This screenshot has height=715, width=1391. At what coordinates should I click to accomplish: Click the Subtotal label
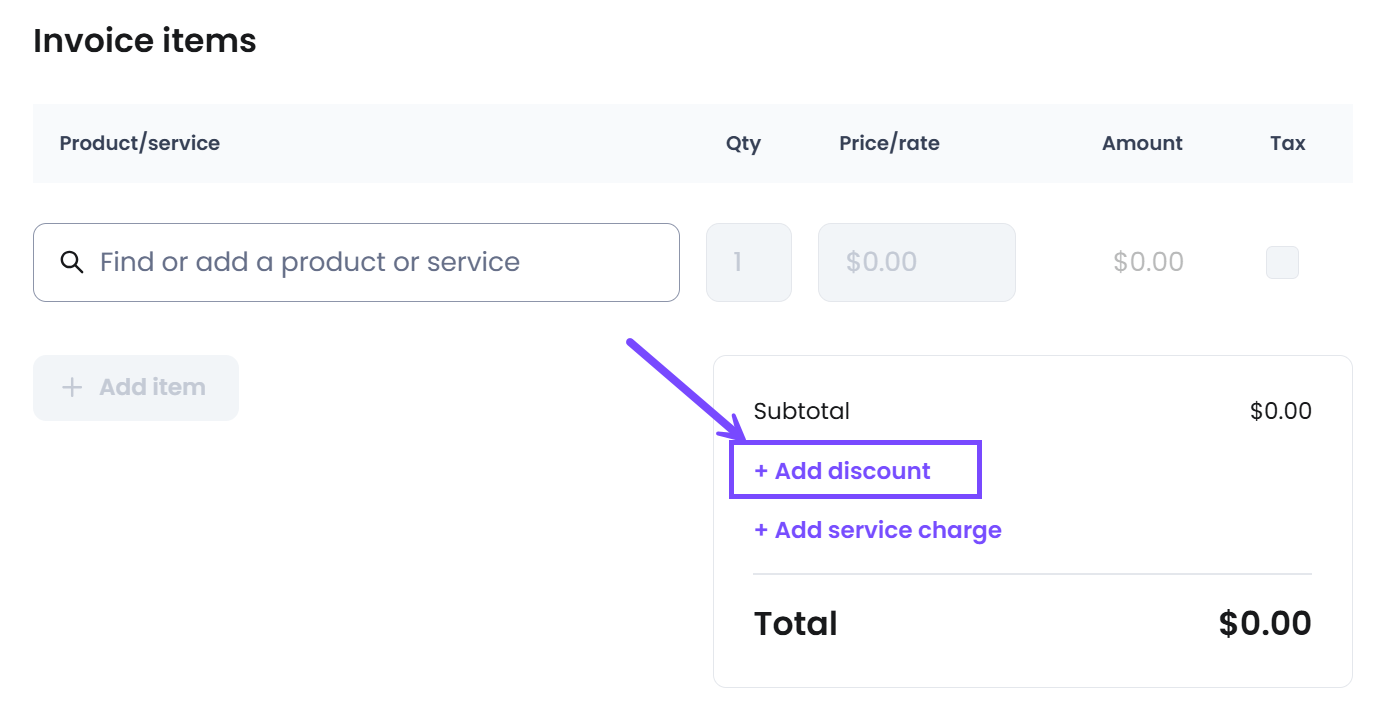click(801, 411)
